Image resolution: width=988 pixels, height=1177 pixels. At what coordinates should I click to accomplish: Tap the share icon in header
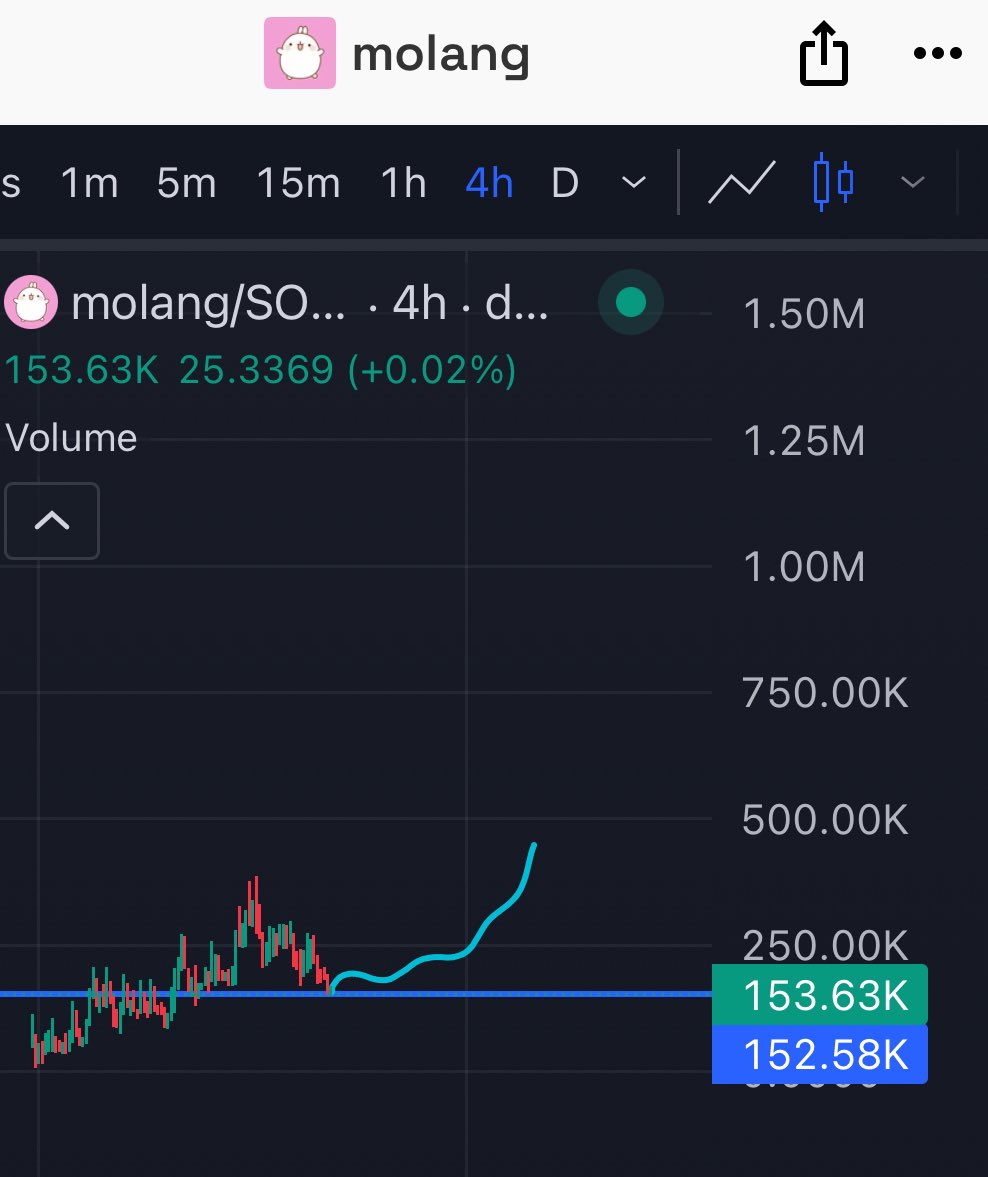click(x=824, y=53)
